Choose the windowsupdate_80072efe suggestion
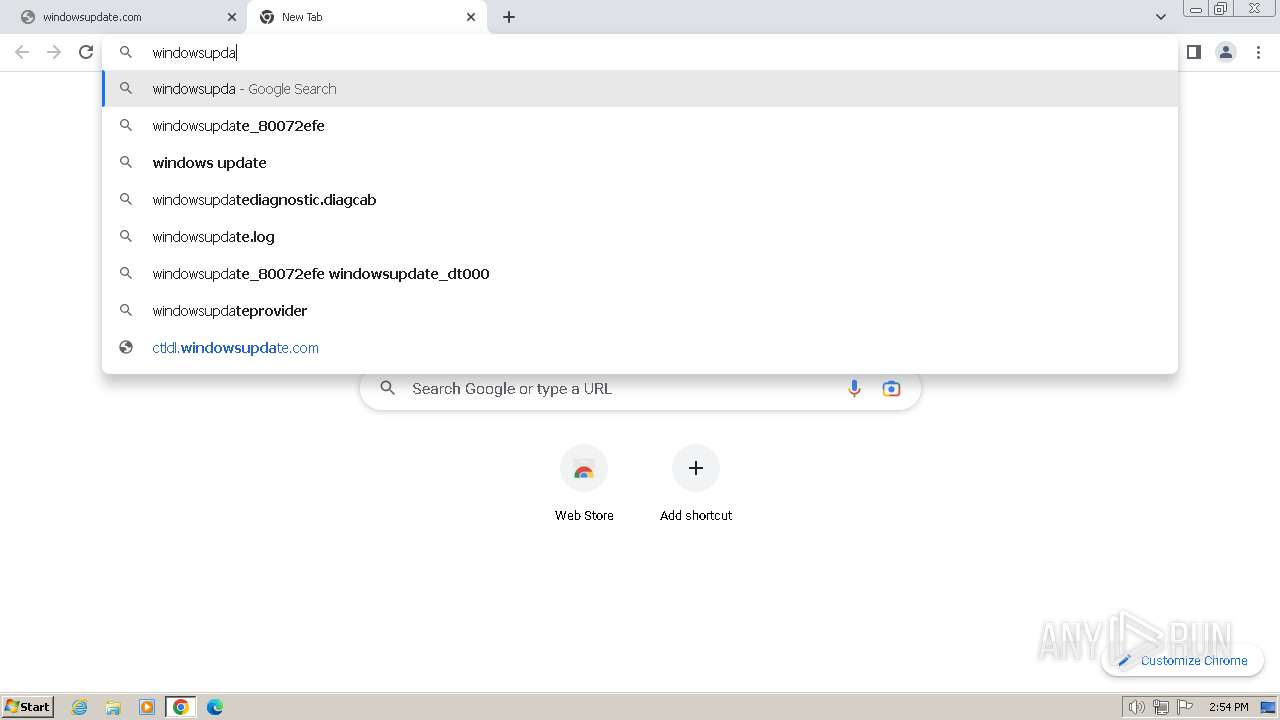This screenshot has width=1280, height=720. click(x=640, y=126)
